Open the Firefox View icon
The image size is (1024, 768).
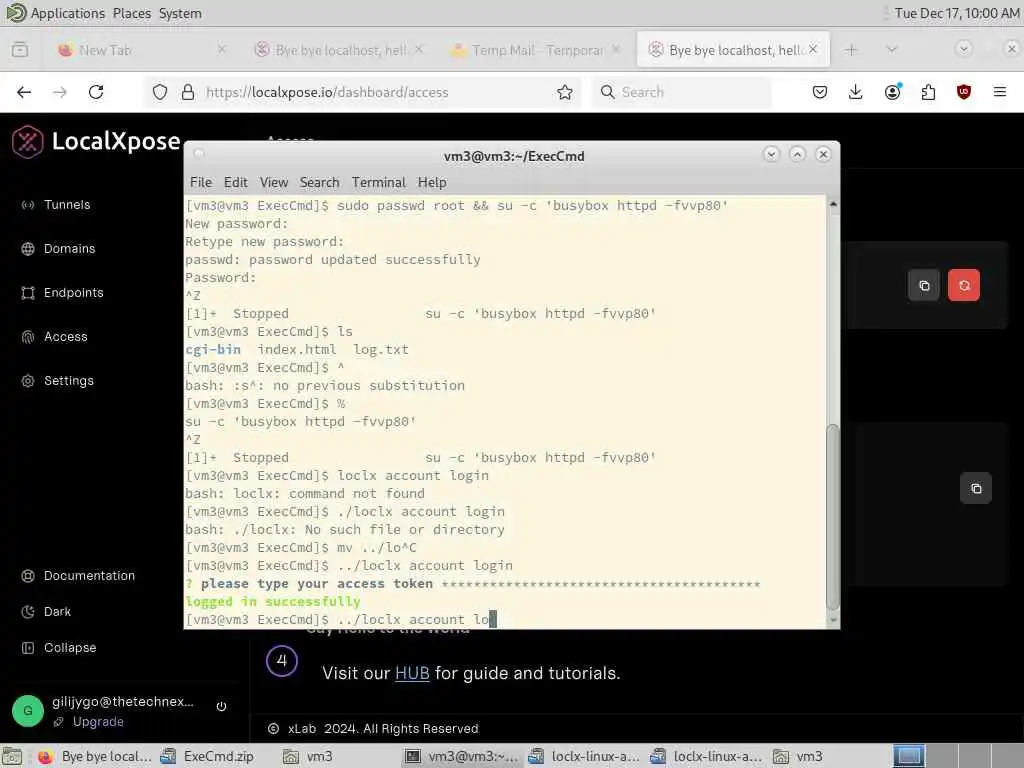click(x=20, y=50)
